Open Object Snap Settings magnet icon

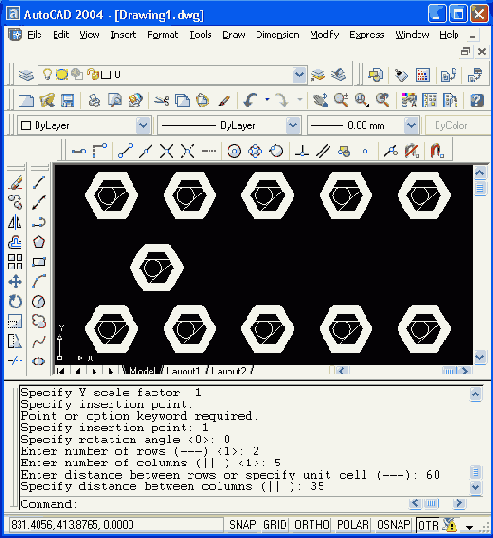(x=437, y=151)
